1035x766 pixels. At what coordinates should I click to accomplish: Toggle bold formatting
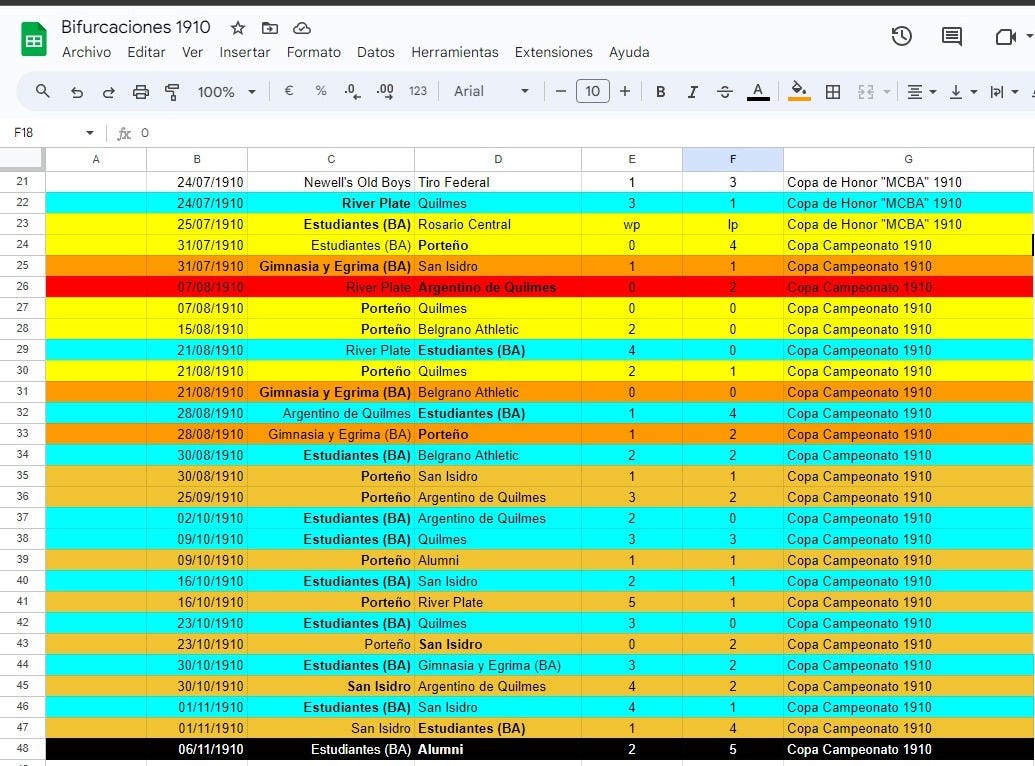pyautogui.click(x=660, y=92)
